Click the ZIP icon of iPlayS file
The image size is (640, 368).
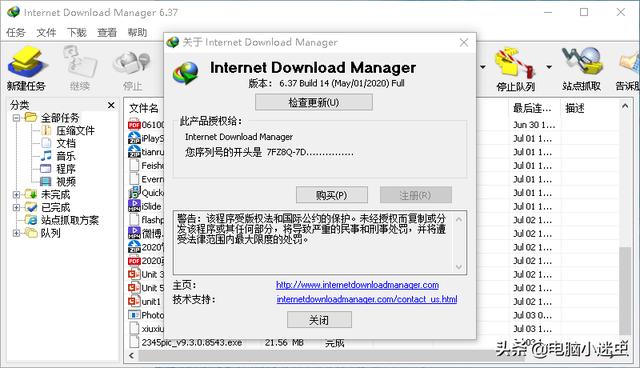pos(134,138)
